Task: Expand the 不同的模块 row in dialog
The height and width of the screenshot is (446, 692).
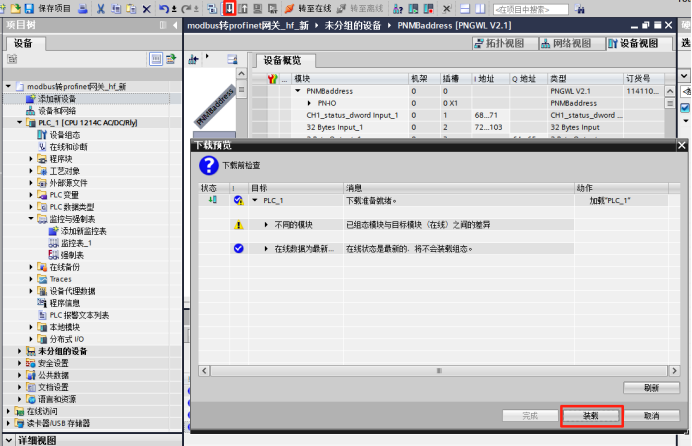Action: point(266,225)
